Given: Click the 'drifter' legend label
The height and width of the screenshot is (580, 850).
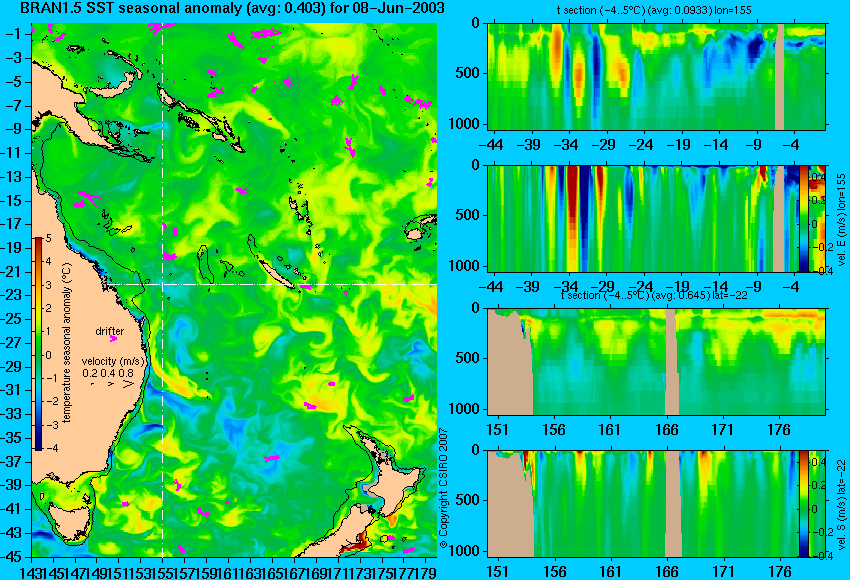Looking at the screenshot, I should (110, 331).
